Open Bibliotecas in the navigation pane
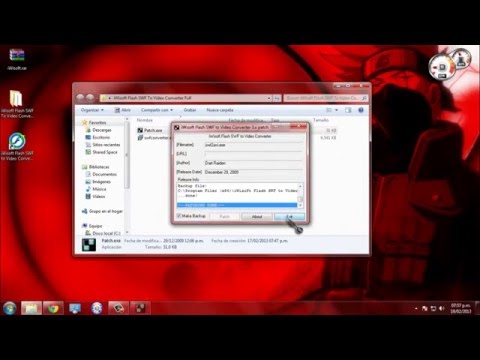This screenshot has width=480, height=360. coord(96,167)
